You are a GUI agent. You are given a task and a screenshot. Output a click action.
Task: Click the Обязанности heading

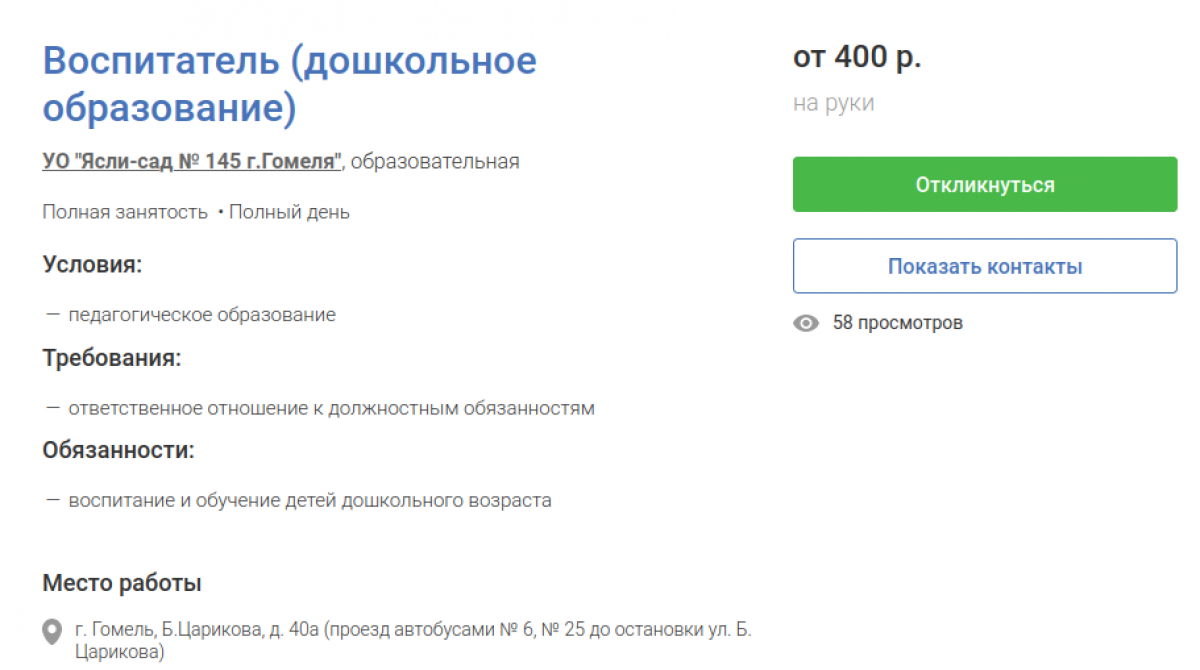(118, 450)
